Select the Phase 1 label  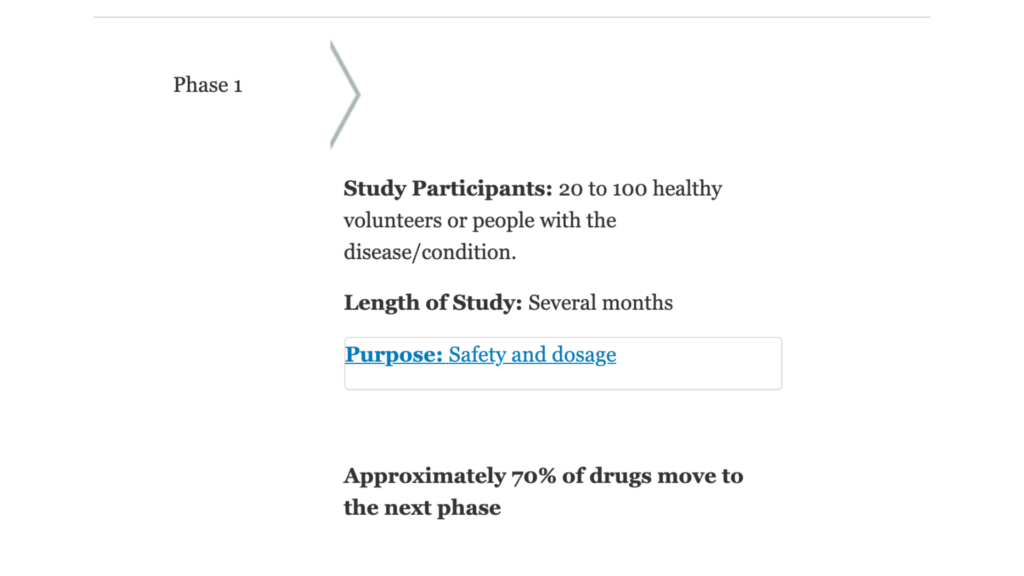tap(208, 85)
